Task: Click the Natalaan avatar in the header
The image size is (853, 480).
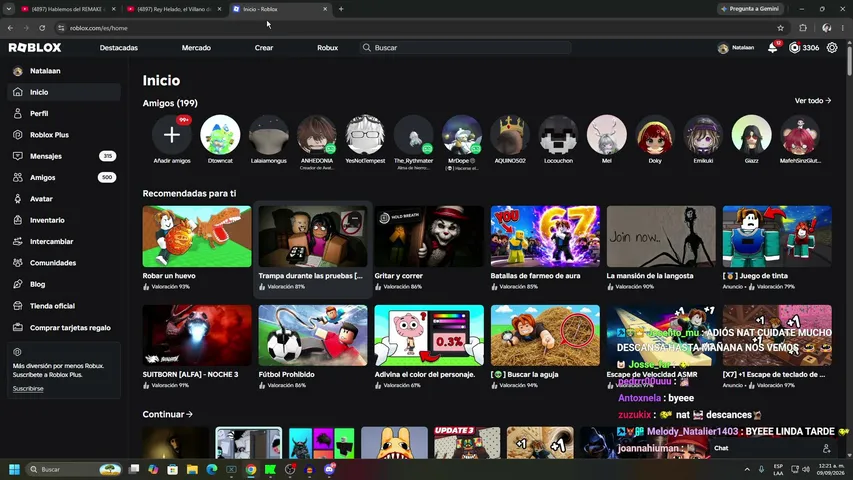Action: [x=723, y=48]
